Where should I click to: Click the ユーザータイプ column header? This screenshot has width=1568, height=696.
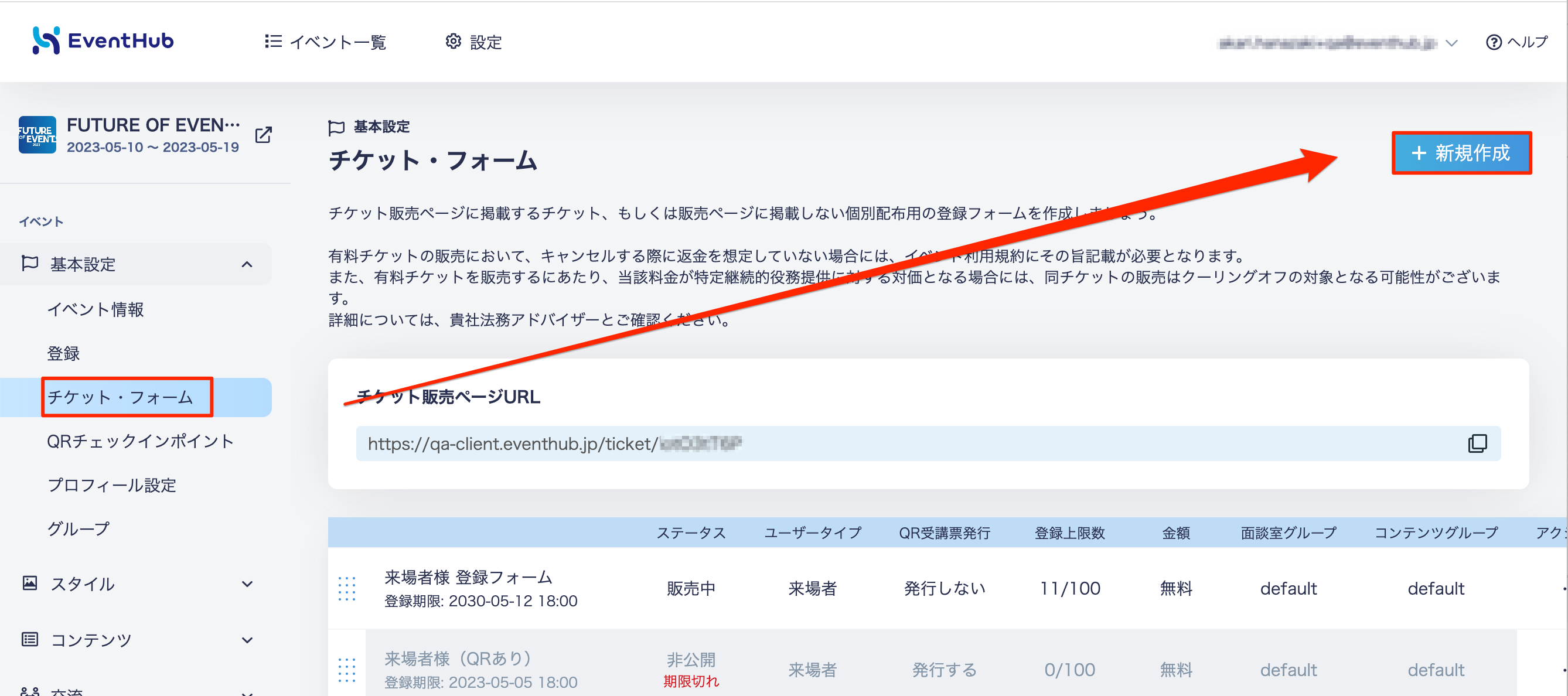coord(813,533)
